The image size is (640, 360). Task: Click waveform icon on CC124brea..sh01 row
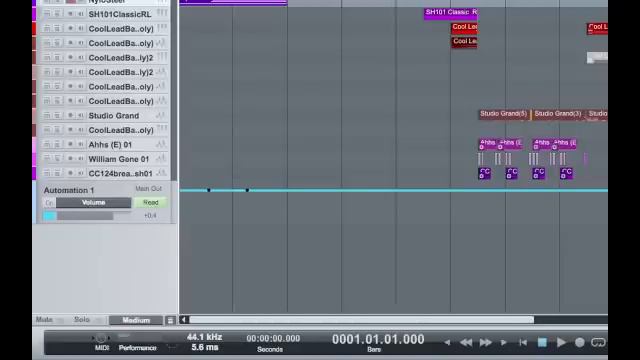click(161, 173)
